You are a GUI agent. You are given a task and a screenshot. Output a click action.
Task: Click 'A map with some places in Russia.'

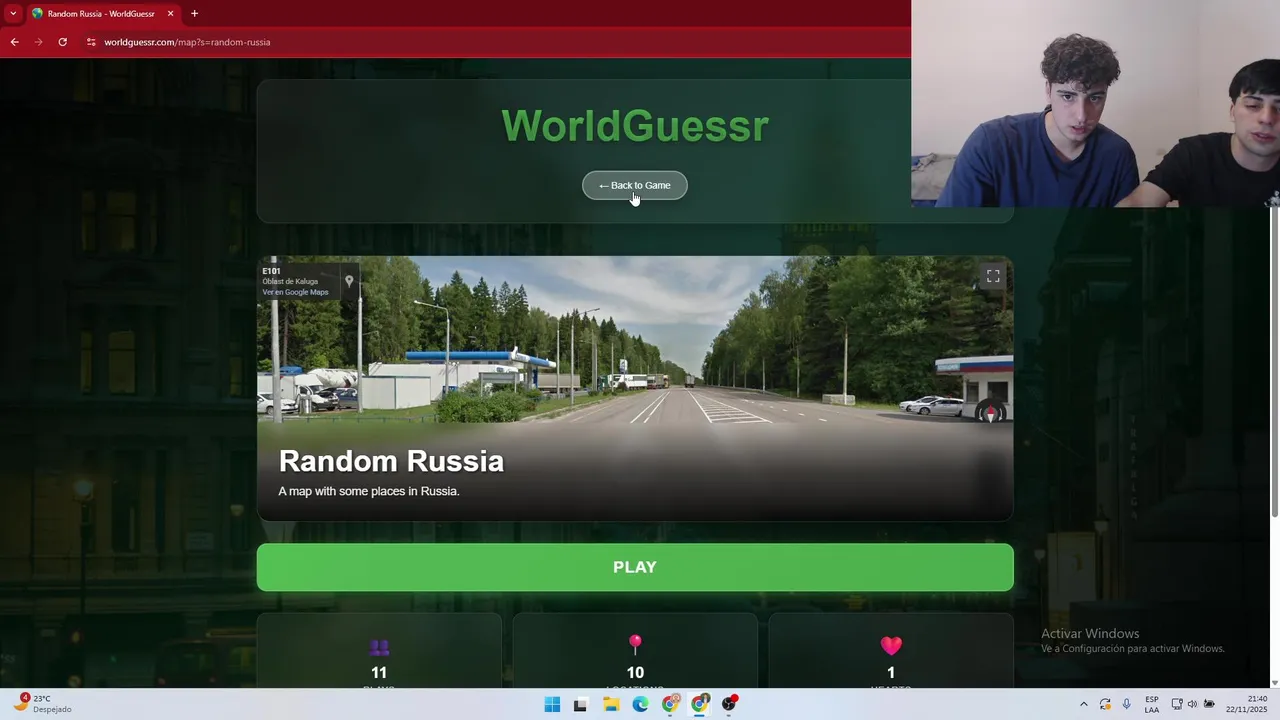pos(369,491)
